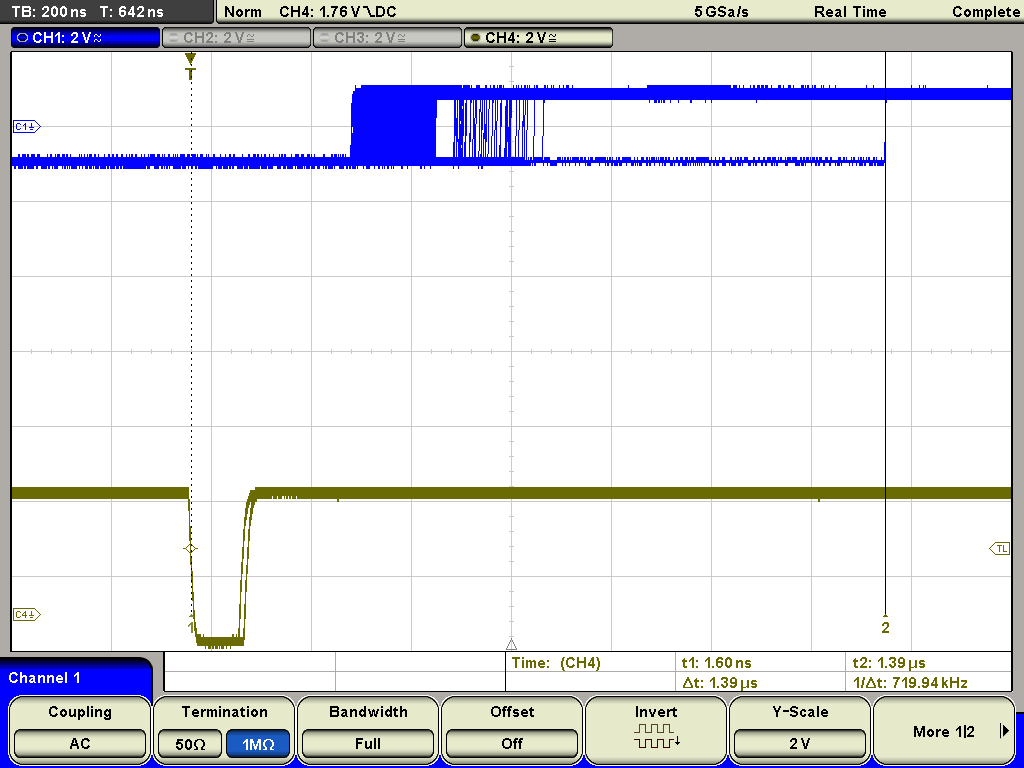The width and height of the screenshot is (1024, 768).
Task: Click the Norm trigger mode label
Action: coord(243,12)
